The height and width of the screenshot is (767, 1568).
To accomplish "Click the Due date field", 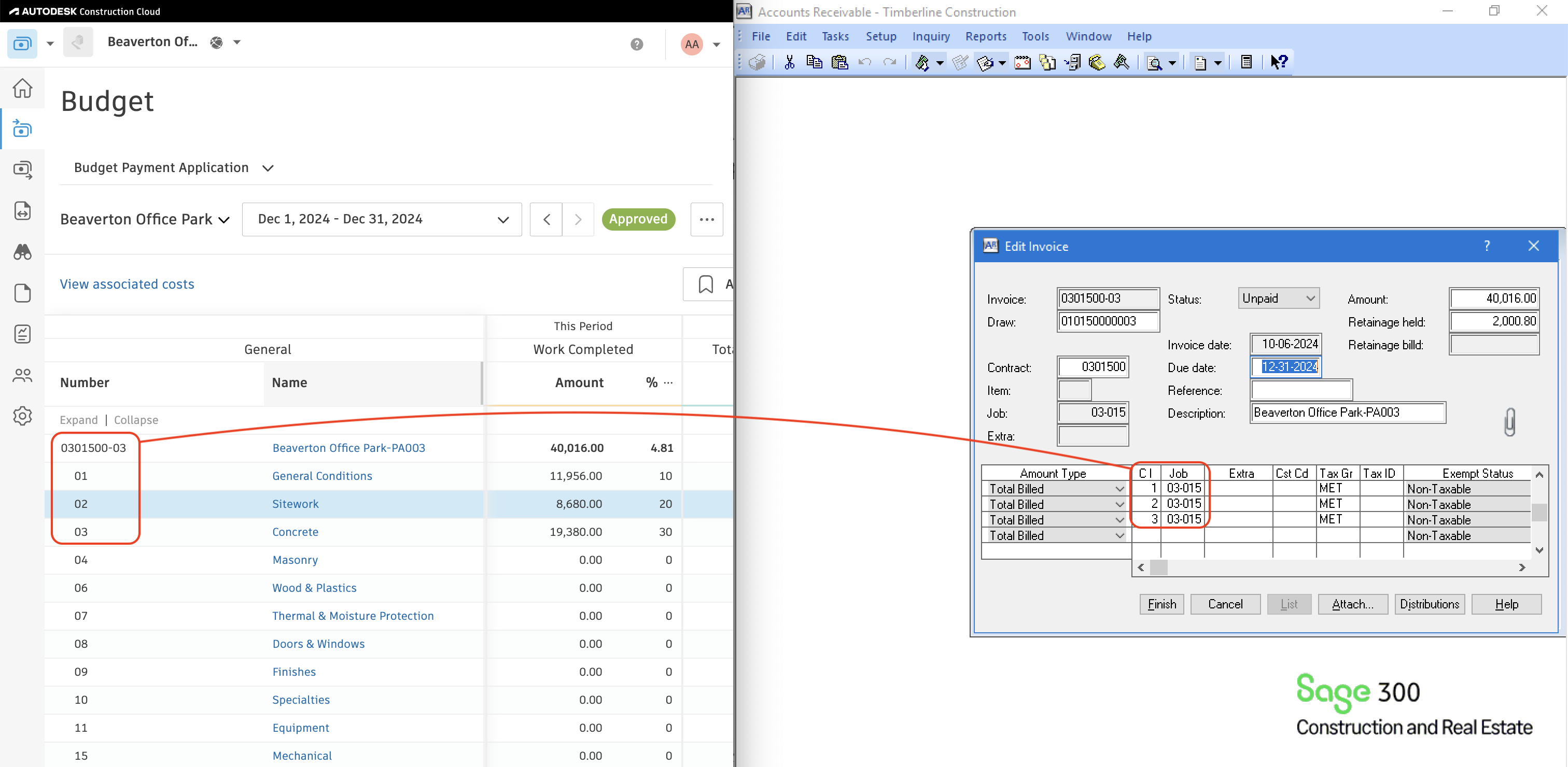I will (1285, 367).
